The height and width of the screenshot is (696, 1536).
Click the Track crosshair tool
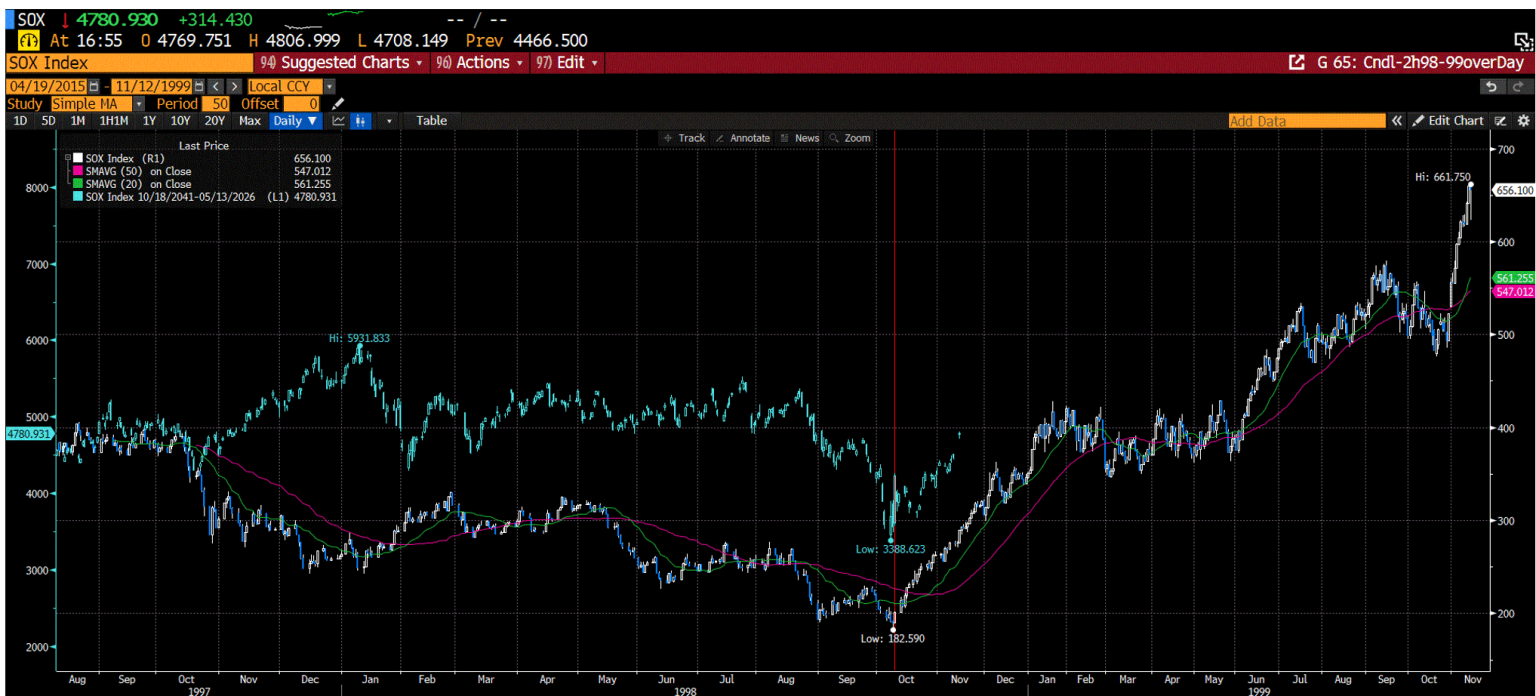click(681, 137)
